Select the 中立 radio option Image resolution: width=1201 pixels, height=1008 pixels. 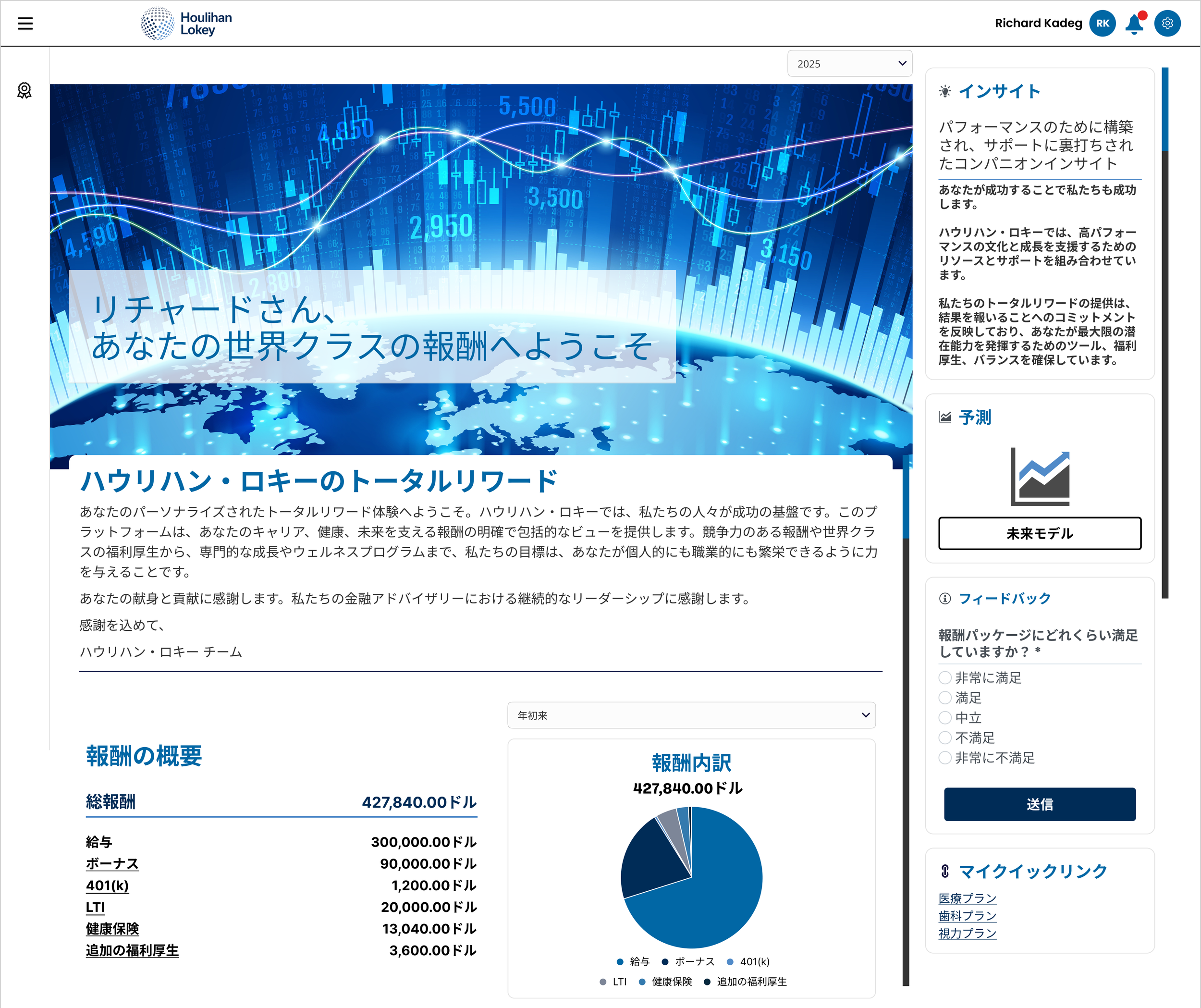click(945, 718)
